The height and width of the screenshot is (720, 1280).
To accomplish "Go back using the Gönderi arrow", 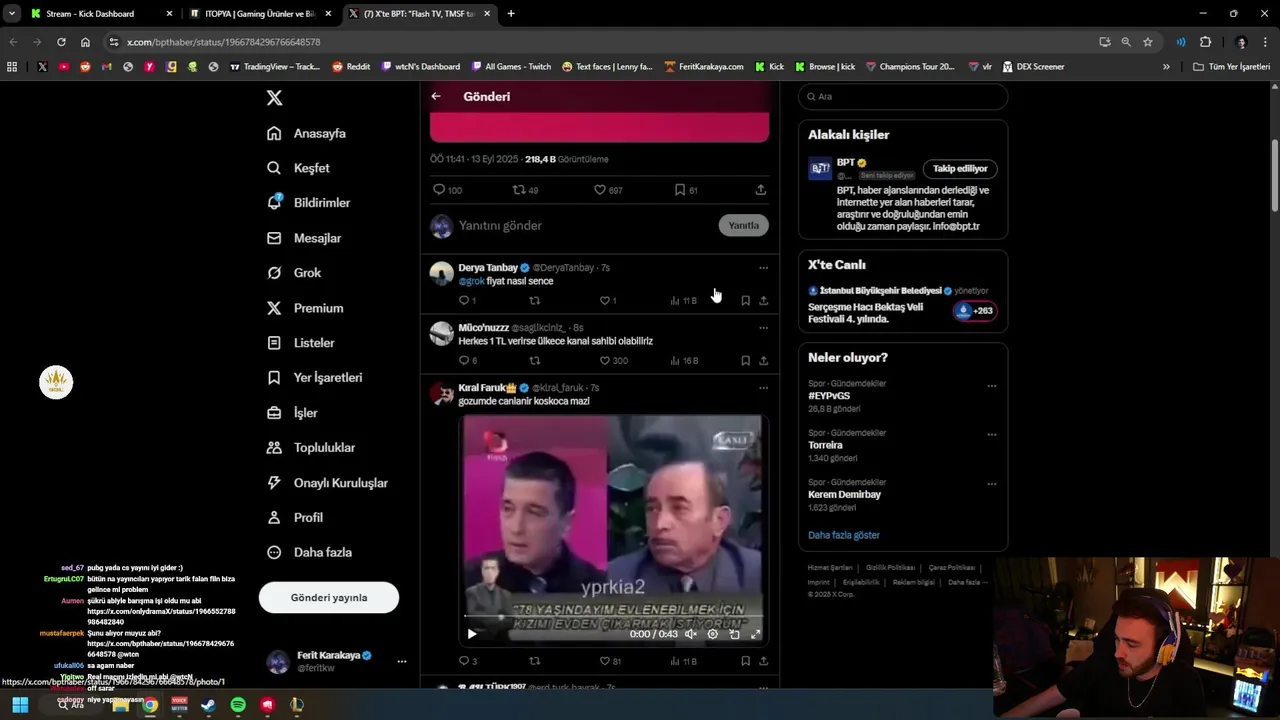I will (x=436, y=97).
